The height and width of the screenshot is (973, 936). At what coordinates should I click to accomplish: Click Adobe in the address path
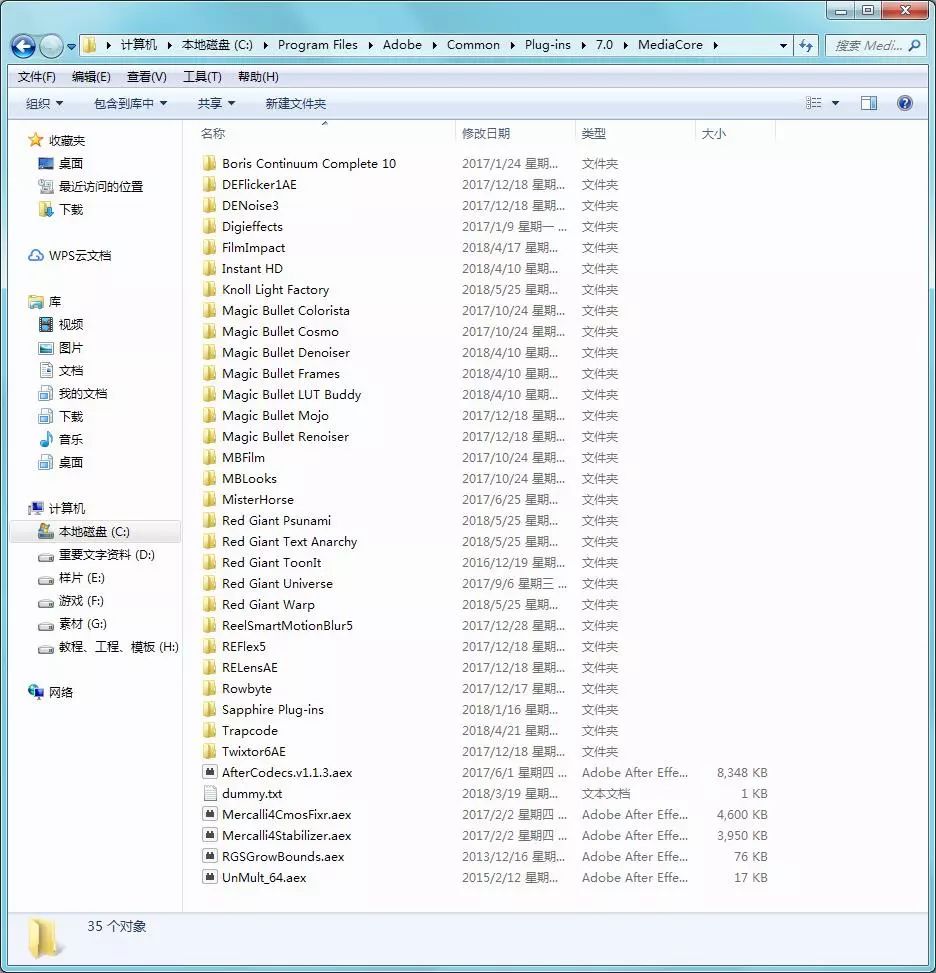pyautogui.click(x=402, y=45)
